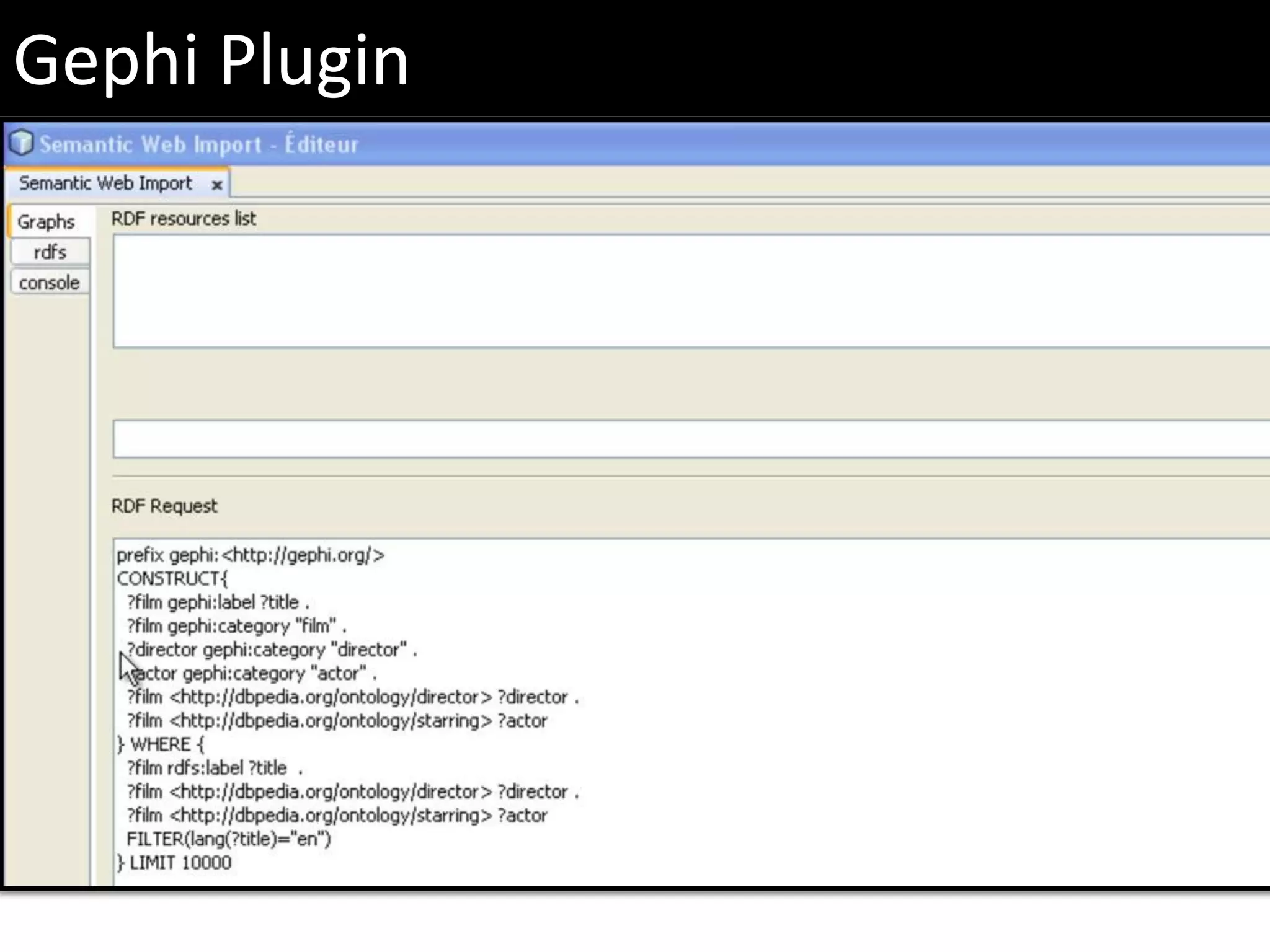Click the FILTER(lang(?title)="en") line

point(228,839)
